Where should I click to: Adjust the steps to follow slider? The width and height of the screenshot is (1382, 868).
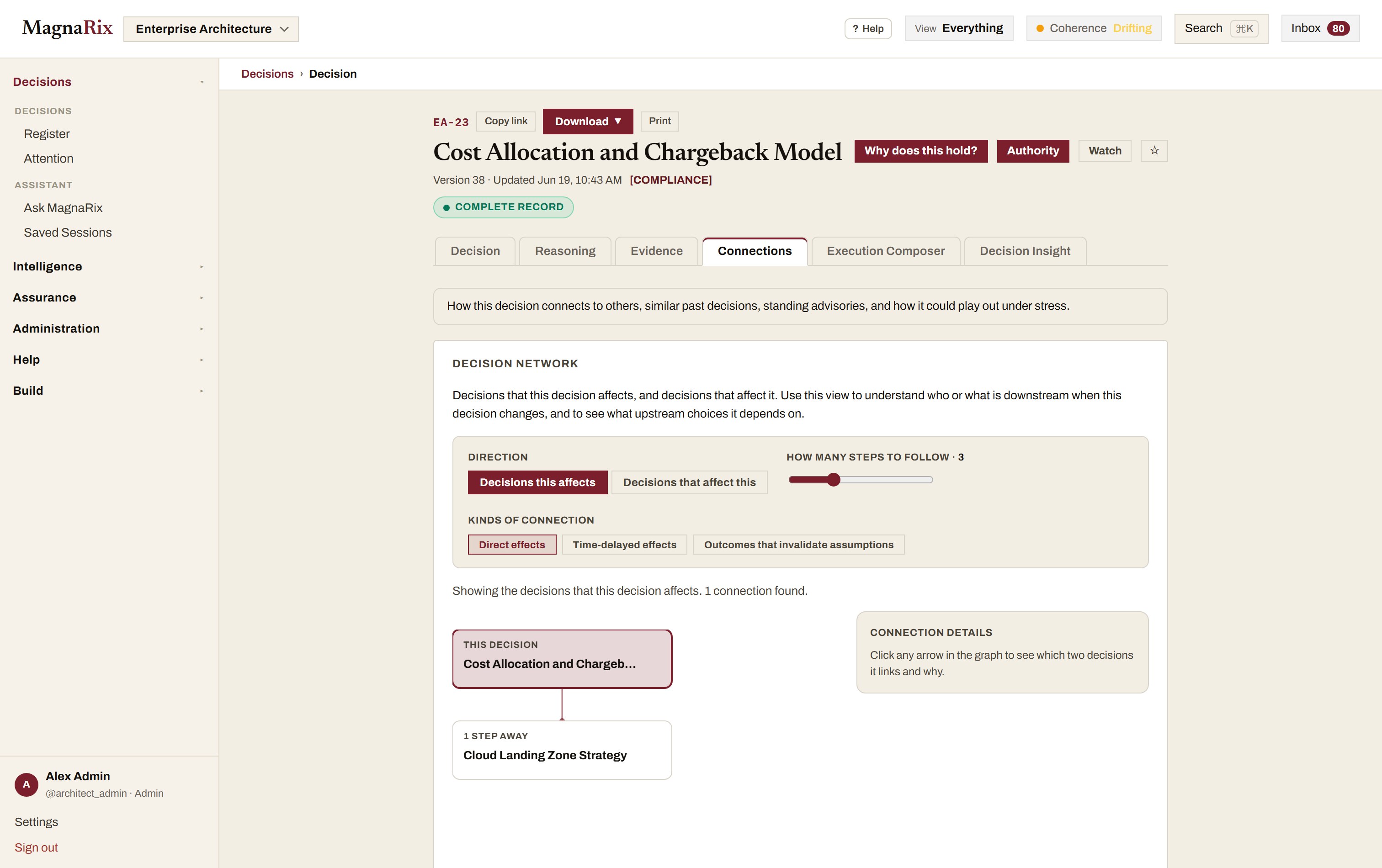pyautogui.click(x=860, y=480)
